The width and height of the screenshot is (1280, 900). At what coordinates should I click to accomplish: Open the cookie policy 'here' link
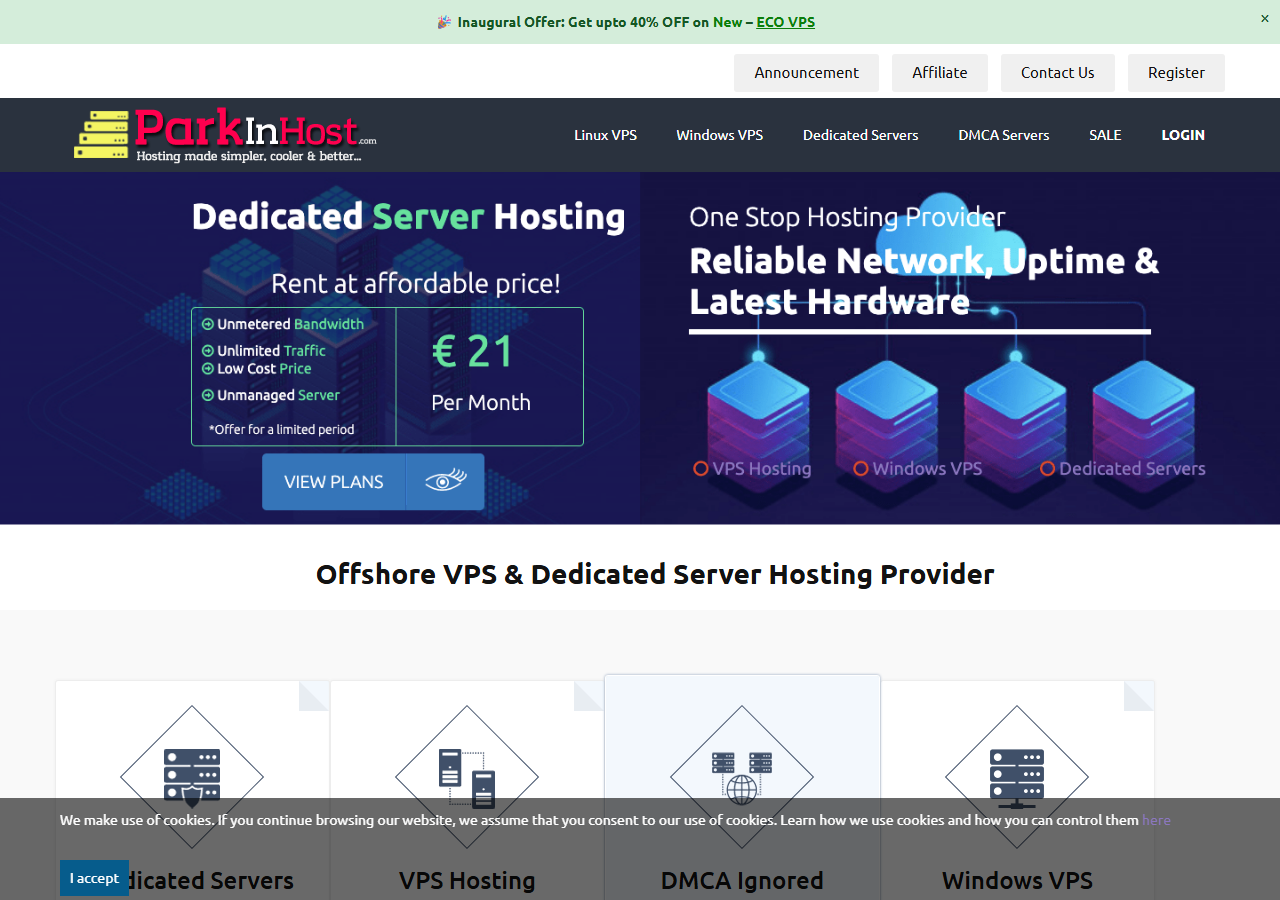pos(1156,820)
